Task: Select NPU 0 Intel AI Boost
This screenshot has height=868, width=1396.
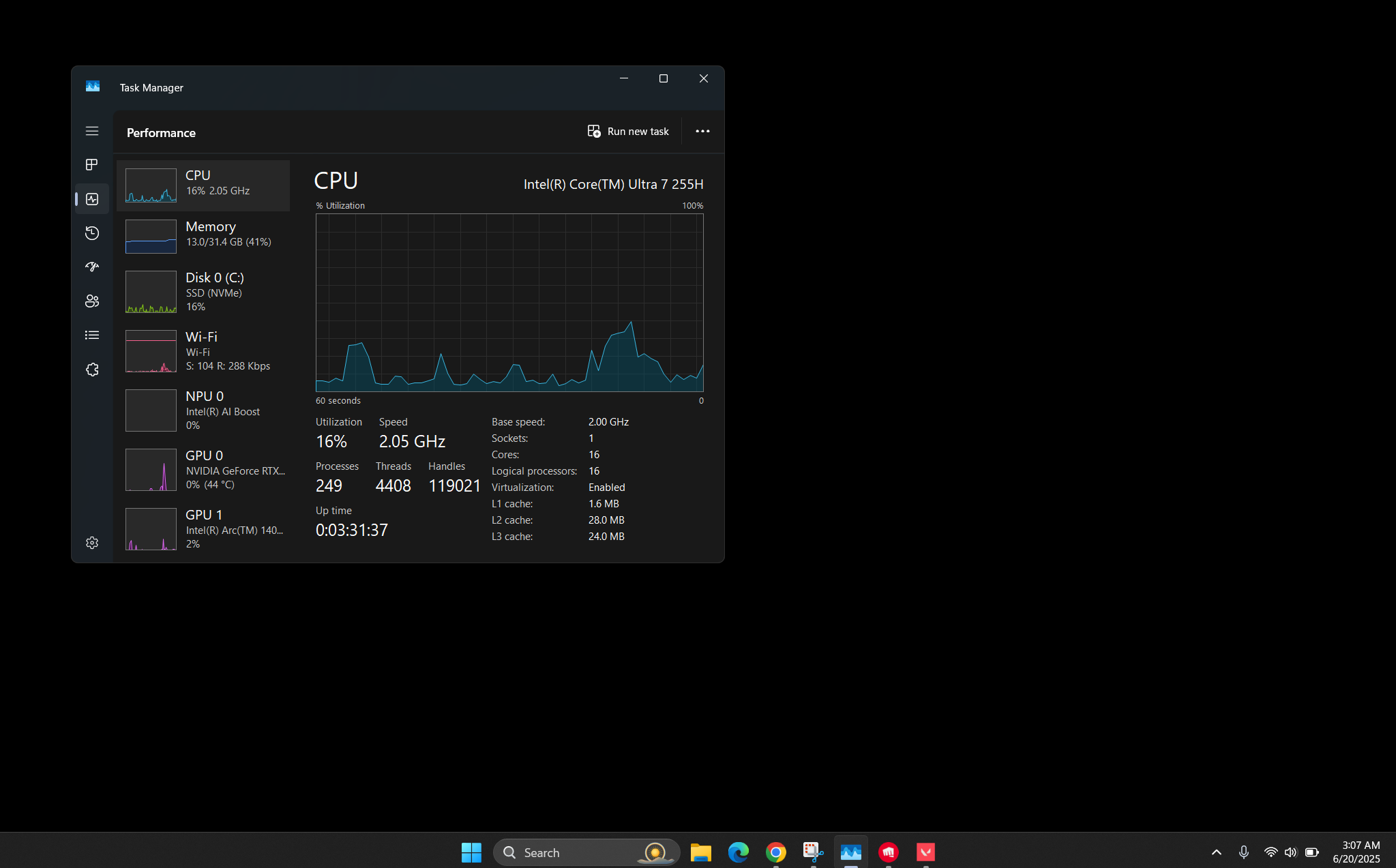Action: (x=203, y=410)
